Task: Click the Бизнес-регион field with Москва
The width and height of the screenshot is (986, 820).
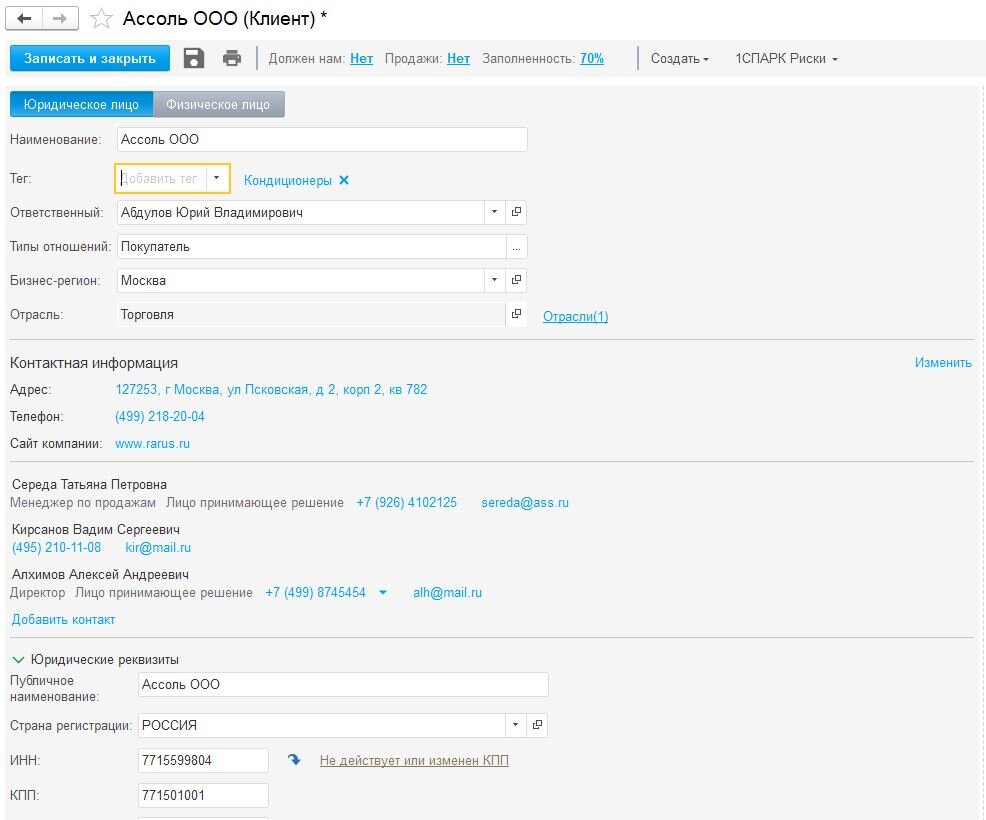Action: coord(301,280)
